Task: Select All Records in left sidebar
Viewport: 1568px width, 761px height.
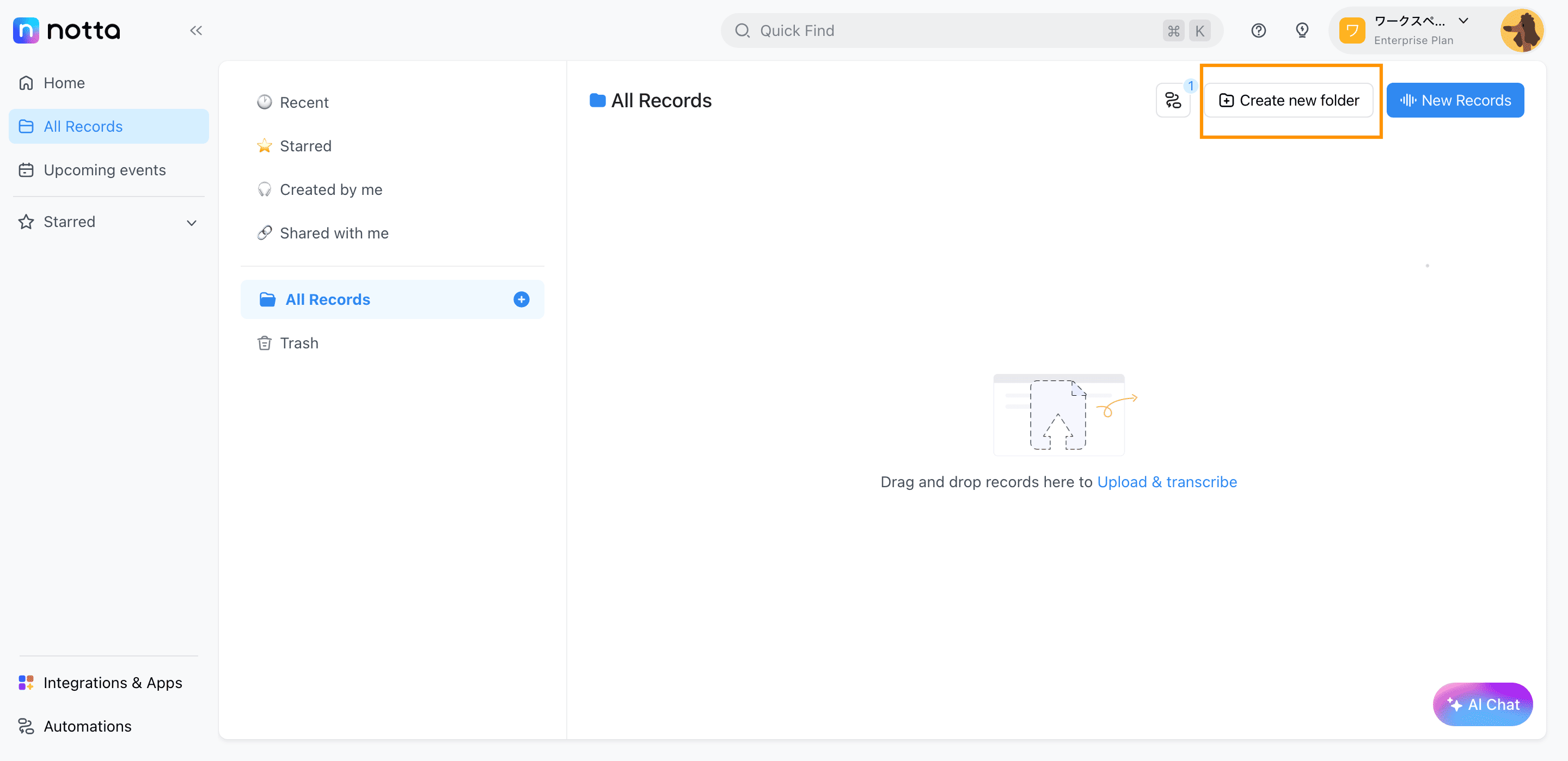Action: click(109, 127)
